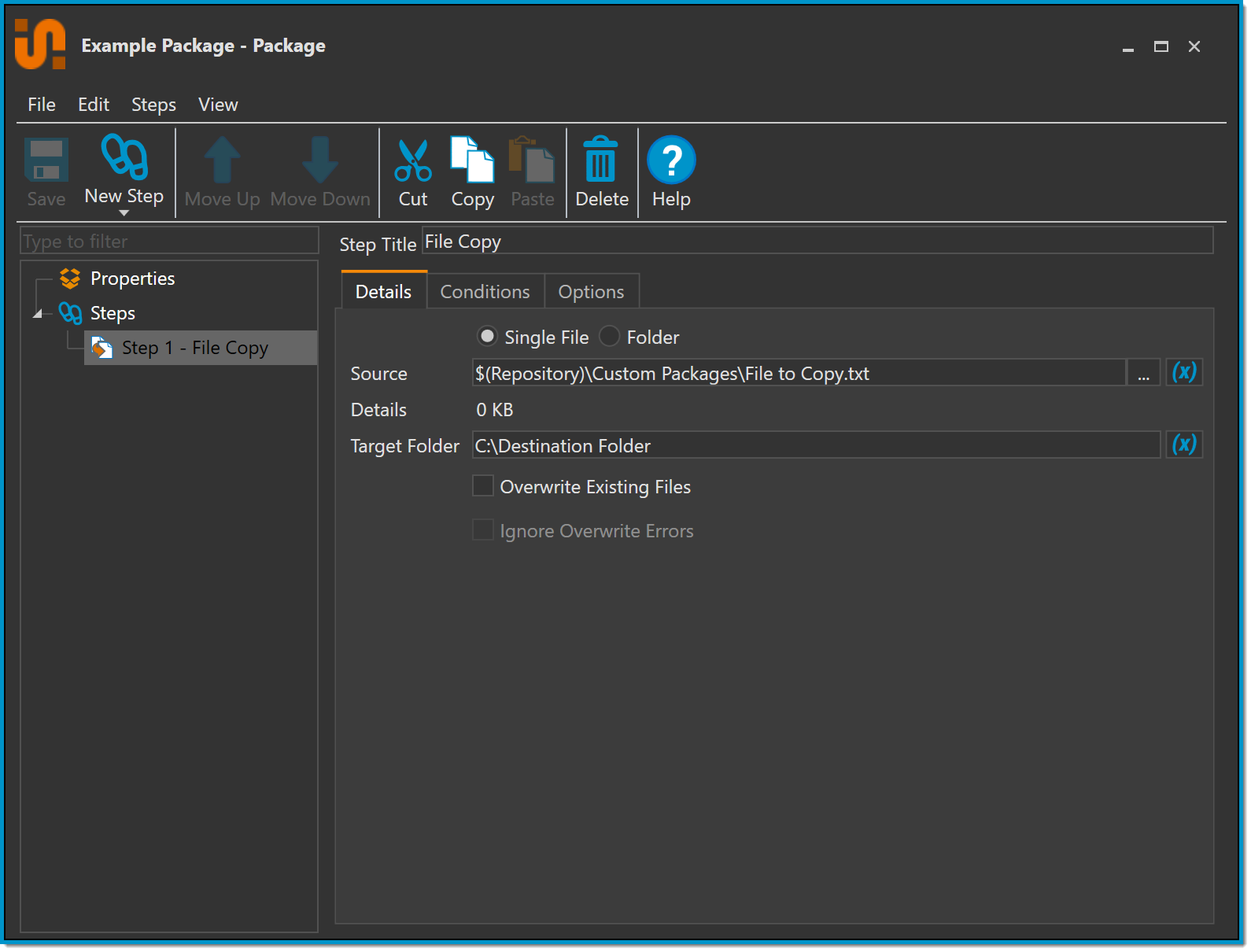Browse for source file with ellipsis button

(1143, 372)
